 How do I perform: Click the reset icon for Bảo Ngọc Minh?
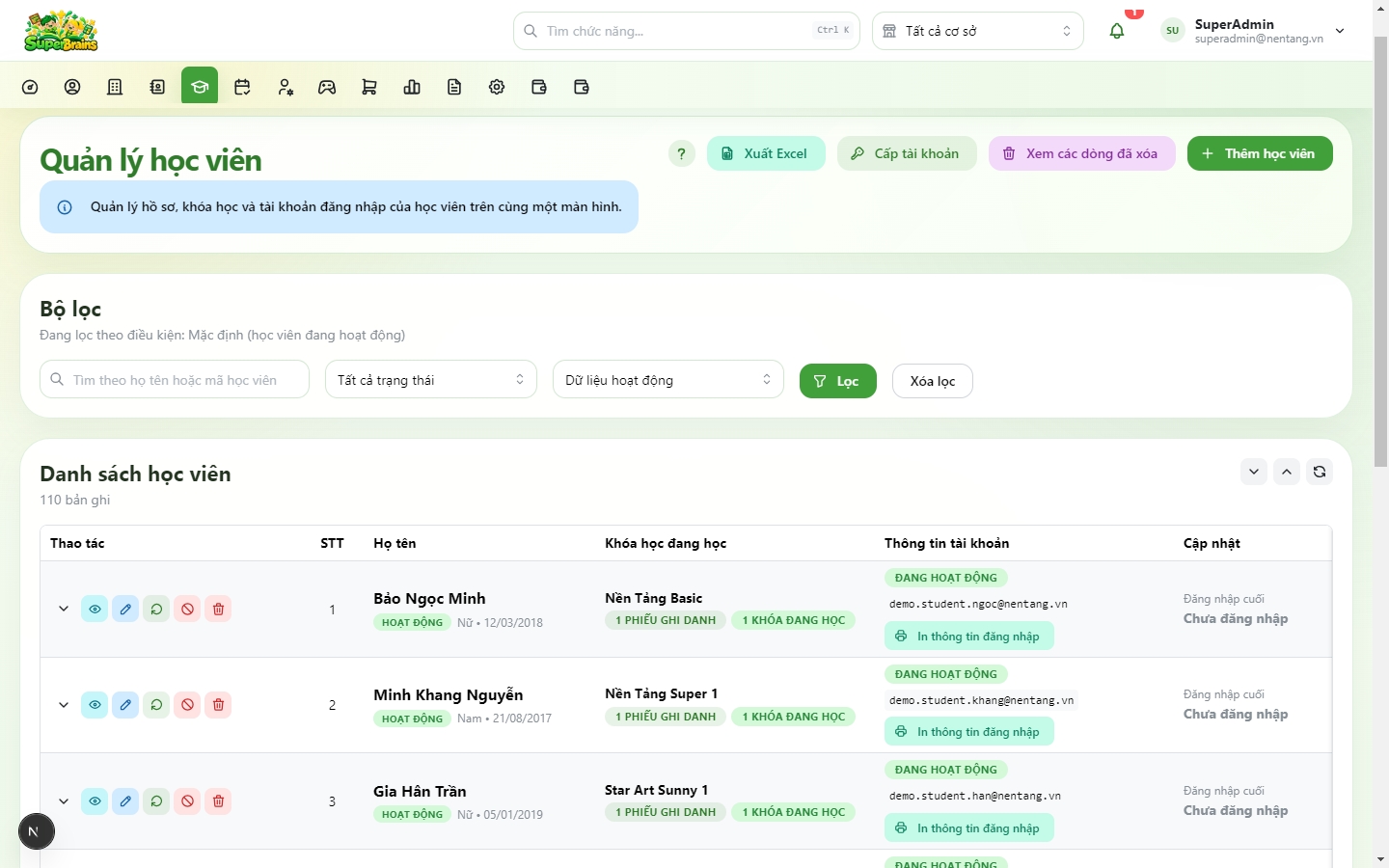pyautogui.click(x=156, y=610)
